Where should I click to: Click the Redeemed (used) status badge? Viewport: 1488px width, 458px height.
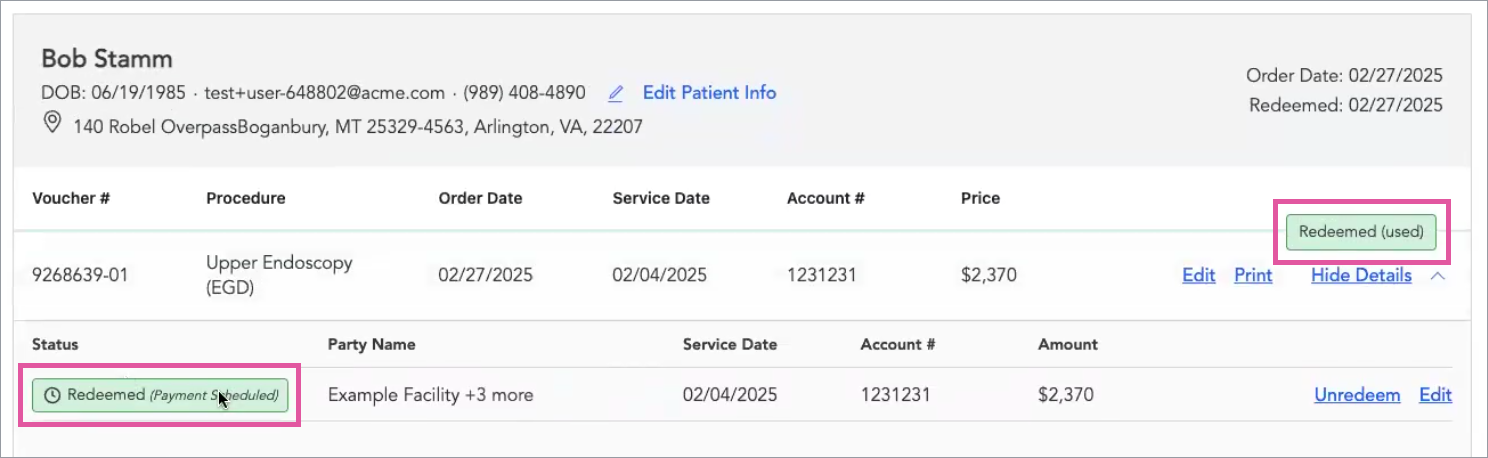(1360, 232)
